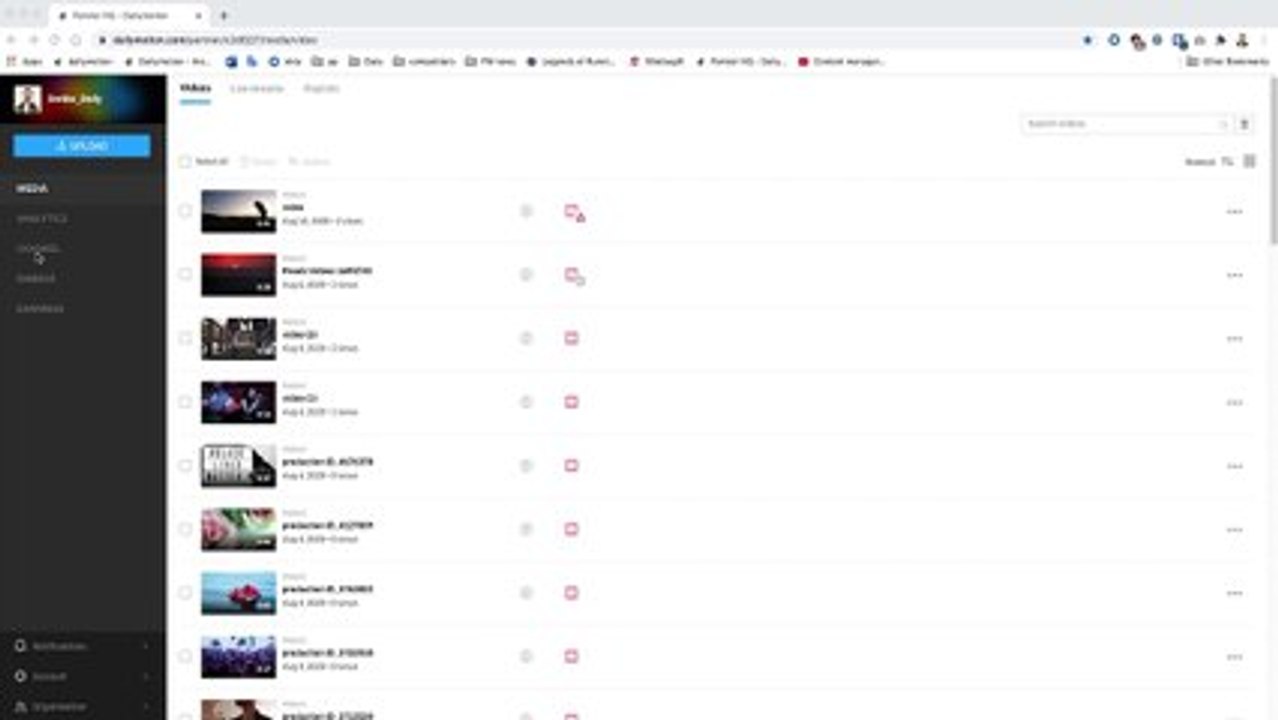
Task: Switch to the Live streams tab
Action: pyautogui.click(x=257, y=88)
